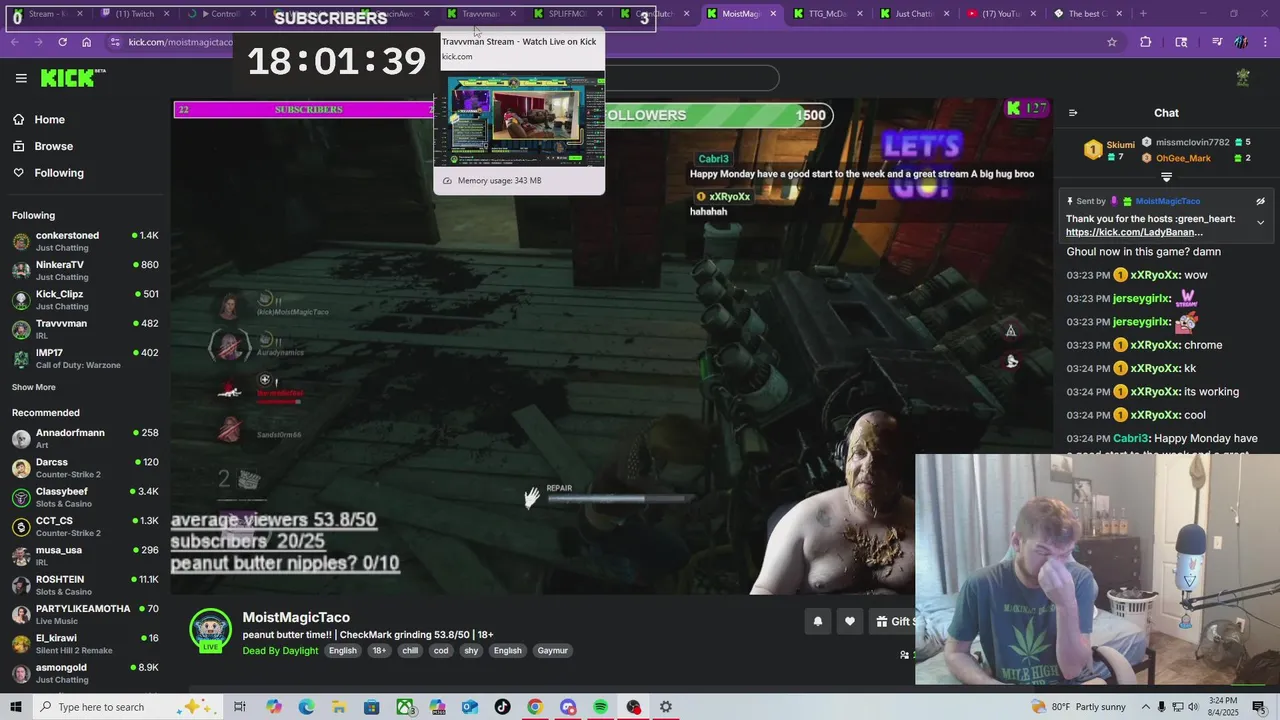Open Darcss recommended channel
1280x720 pixels.
[85, 468]
